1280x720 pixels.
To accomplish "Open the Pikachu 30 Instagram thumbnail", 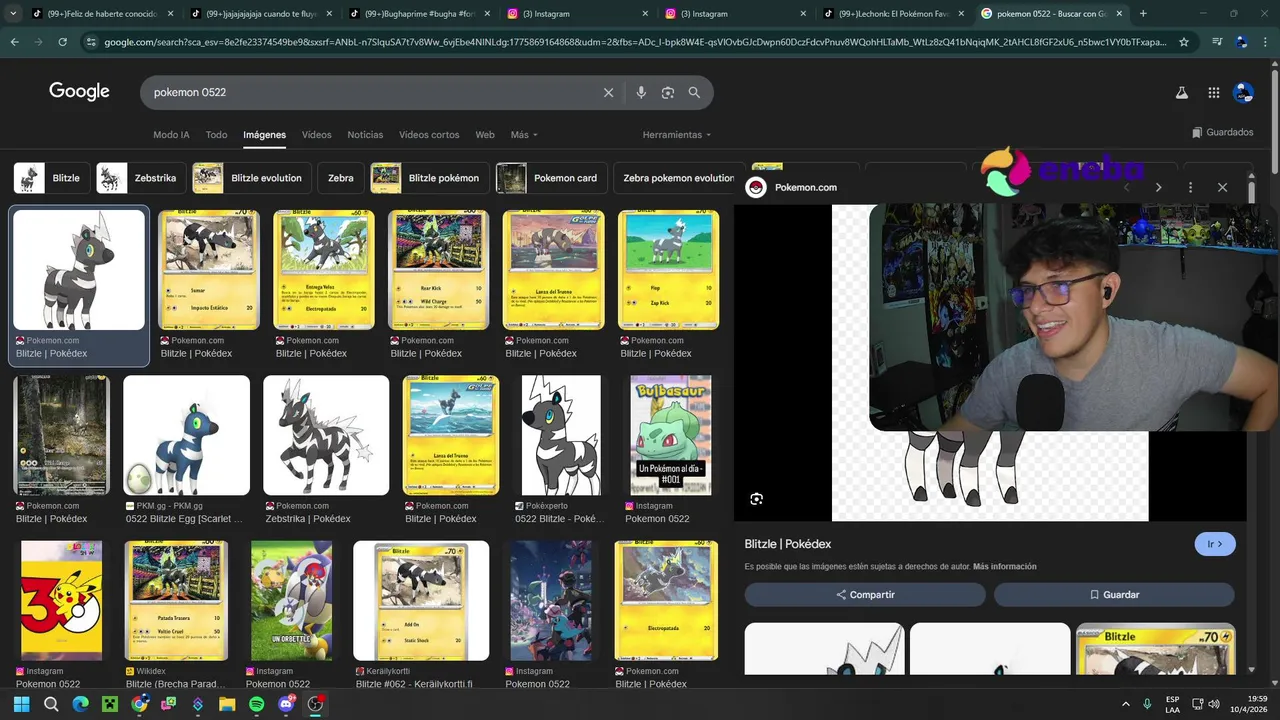I will (61, 601).
